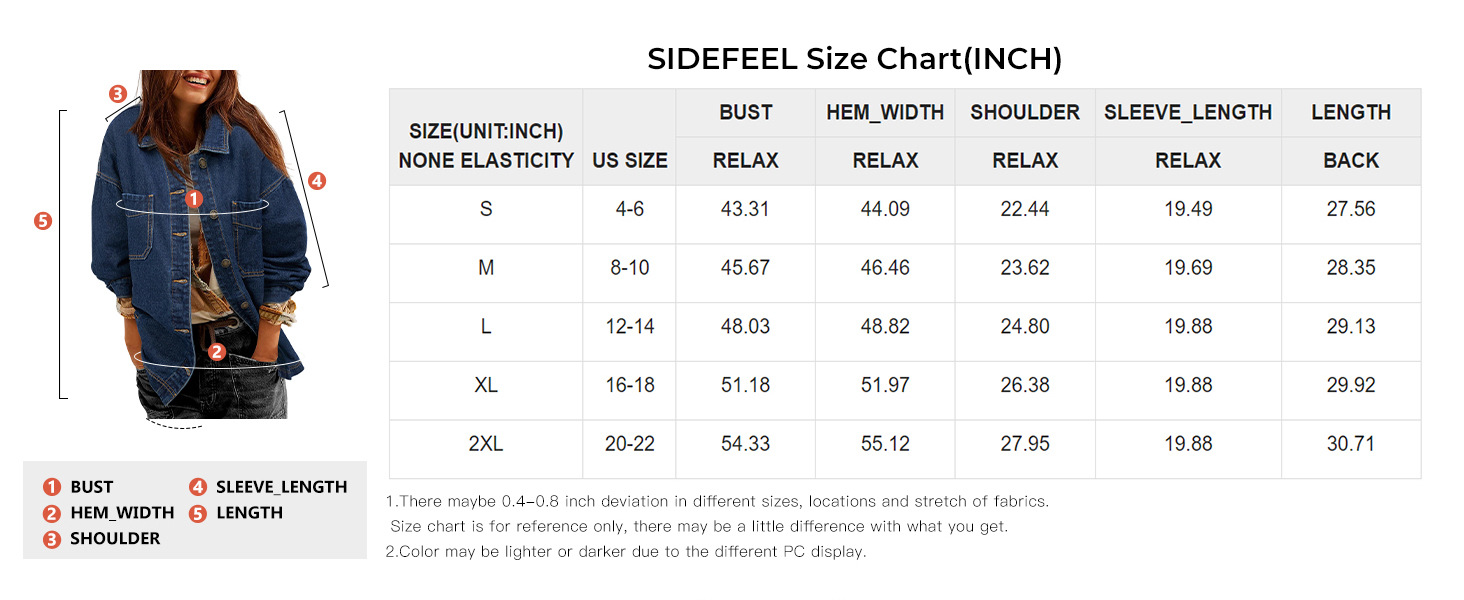Select the 8-10 US size cell
Image resolution: width=1464 pixels, height=600 pixels.
click(629, 268)
